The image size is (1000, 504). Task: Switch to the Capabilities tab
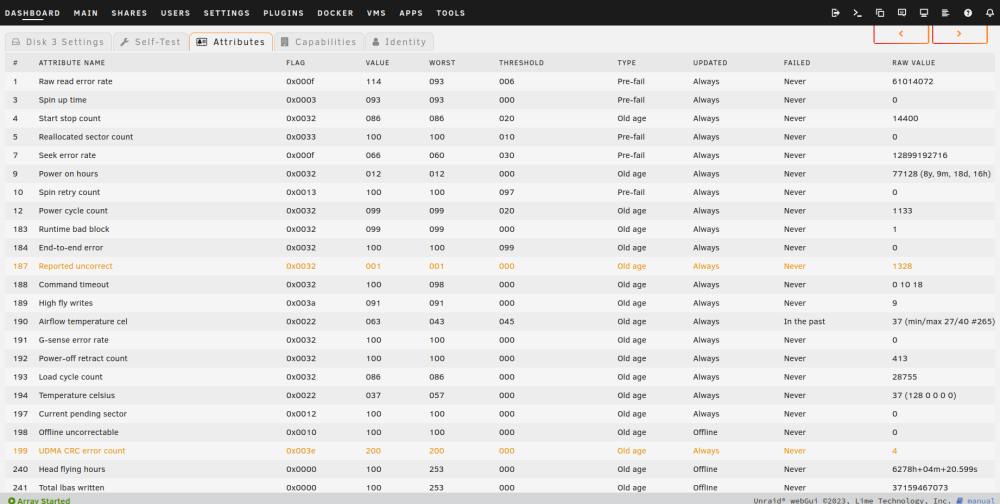coord(319,42)
